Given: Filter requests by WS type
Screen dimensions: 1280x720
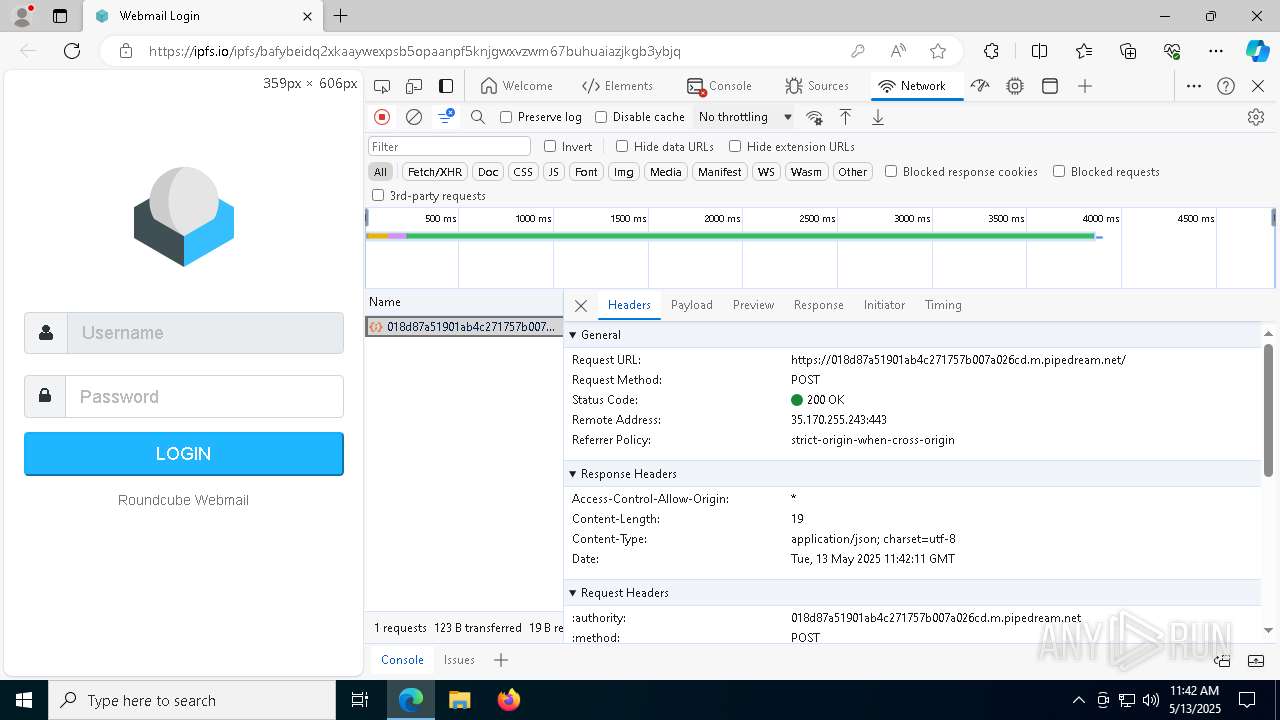Looking at the screenshot, I should pos(766,172).
